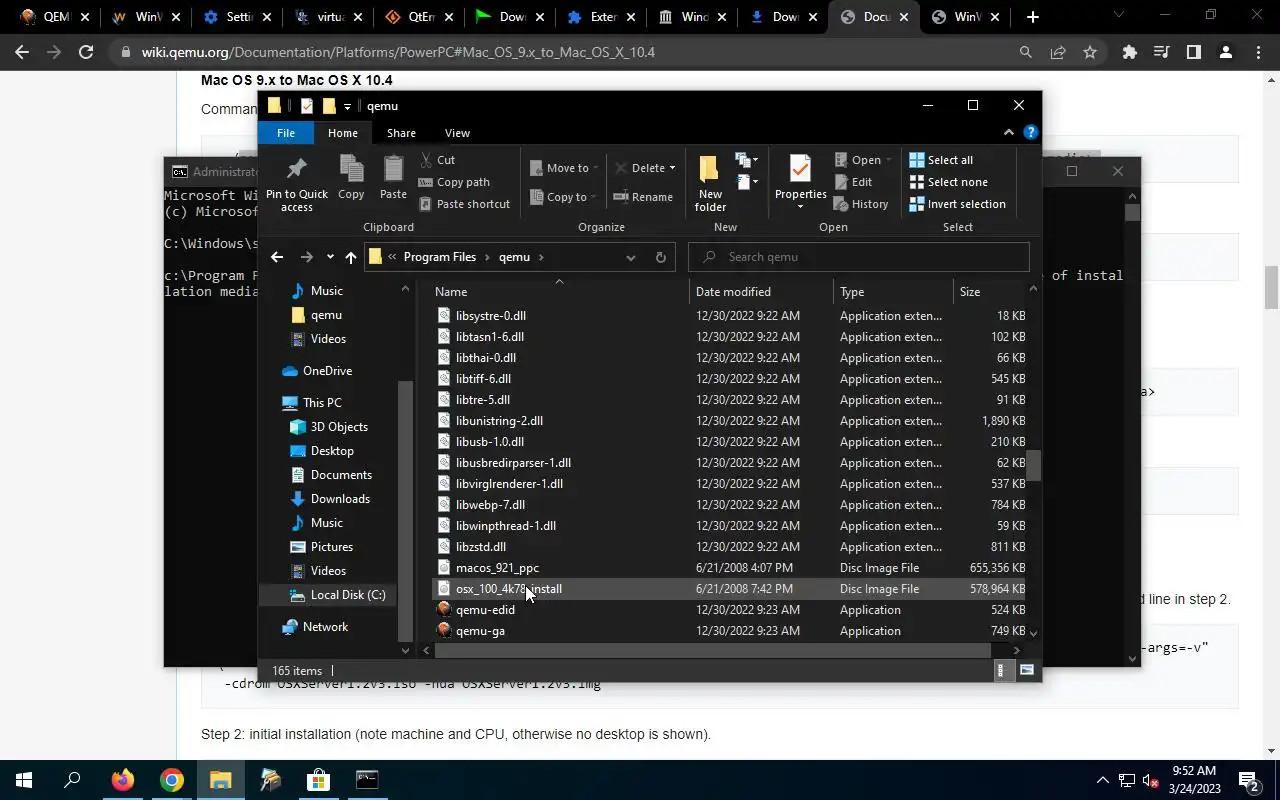Click Edit in Open group
Screen dimensions: 1280x800
[x=853, y=182]
